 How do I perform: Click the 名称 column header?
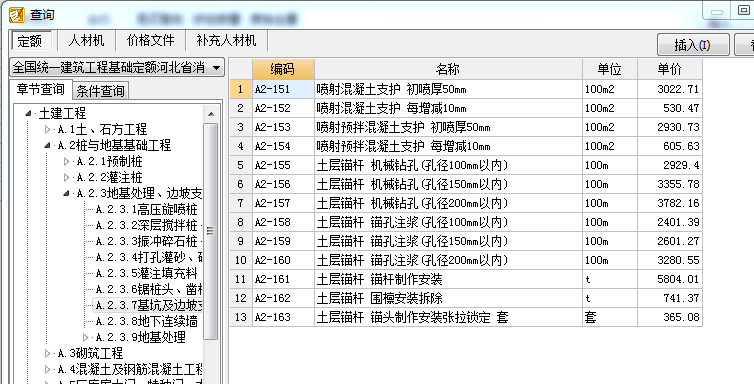point(448,69)
